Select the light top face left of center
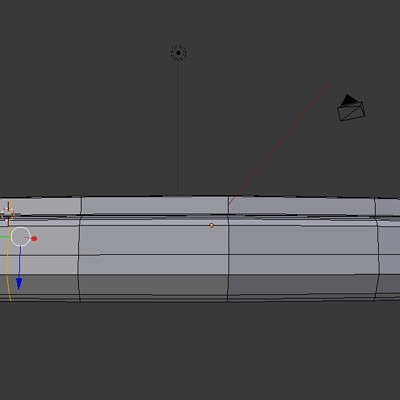The width and height of the screenshot is (400, 400). pyautogui.click(x=155, y=205)
